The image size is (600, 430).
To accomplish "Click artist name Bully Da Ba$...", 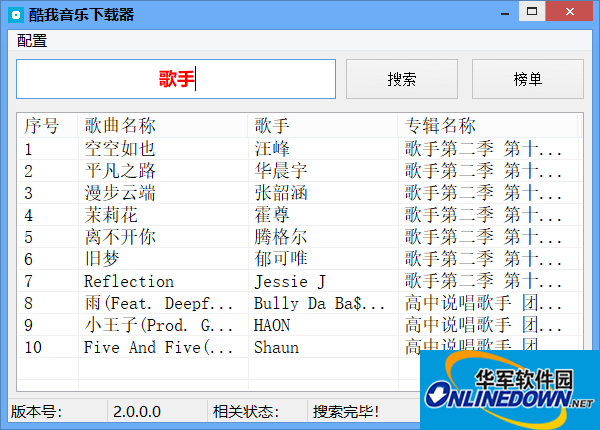I will pos(320,303).
